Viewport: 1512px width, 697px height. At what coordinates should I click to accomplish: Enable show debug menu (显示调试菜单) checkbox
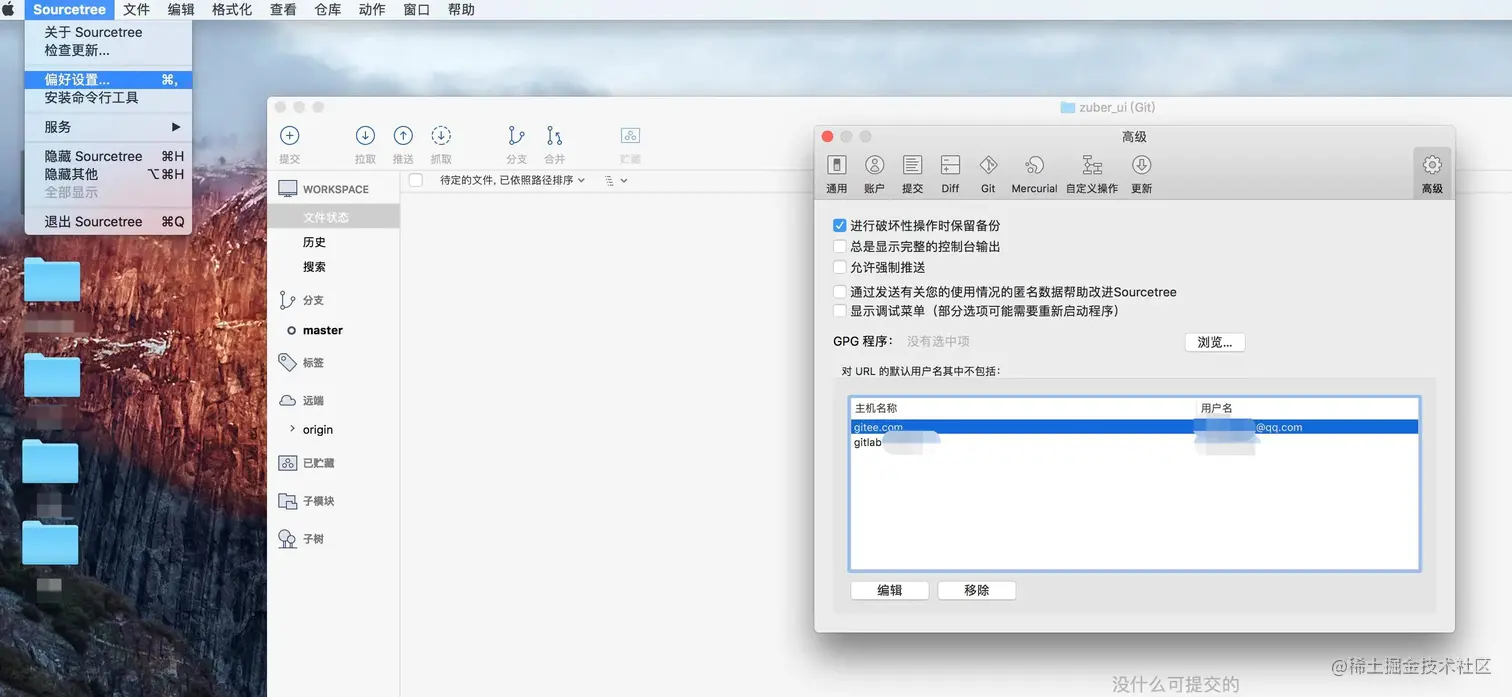click(x=840, y=311)
